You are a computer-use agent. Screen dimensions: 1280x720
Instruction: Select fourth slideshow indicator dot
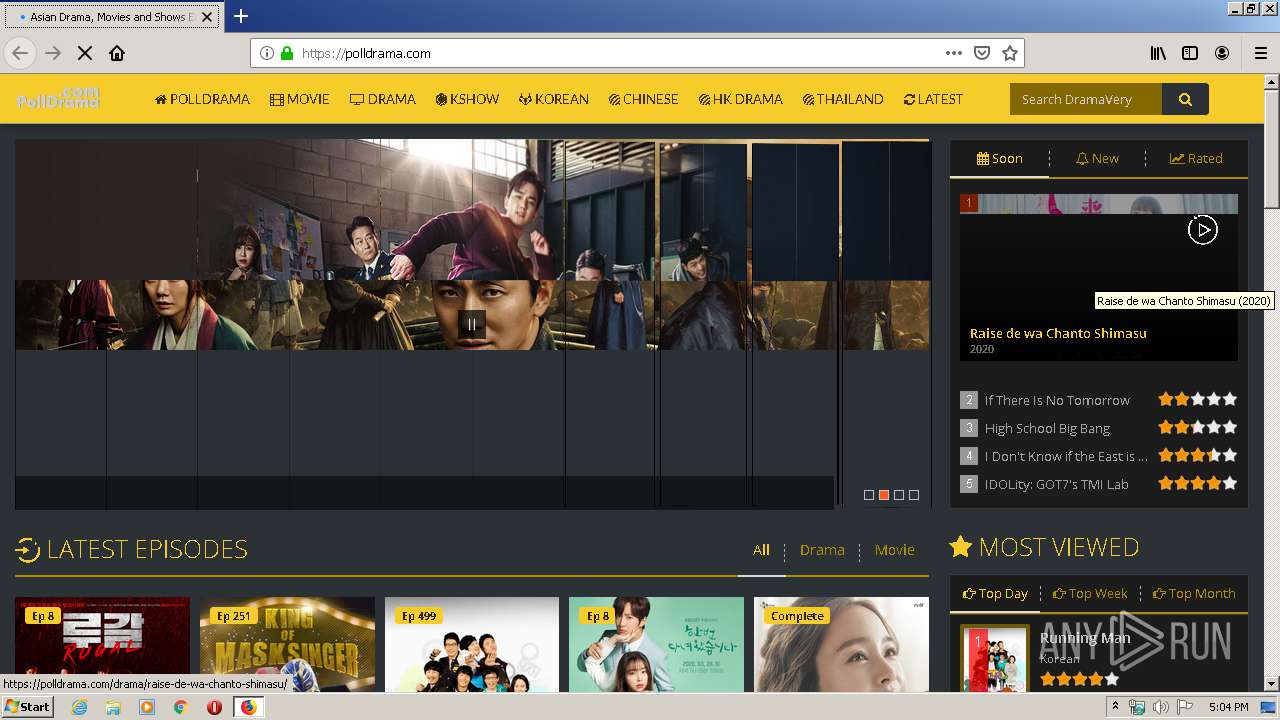tap(914, 495)
